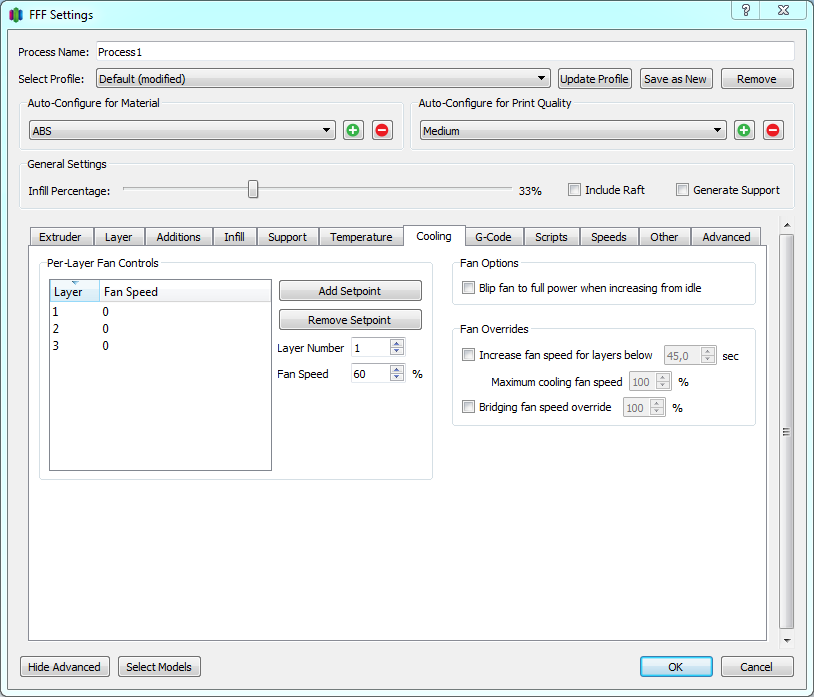Viewport: 814px width, 697px height.
Task: Expand the ABS material dropdown
Action: click(182, 130)
